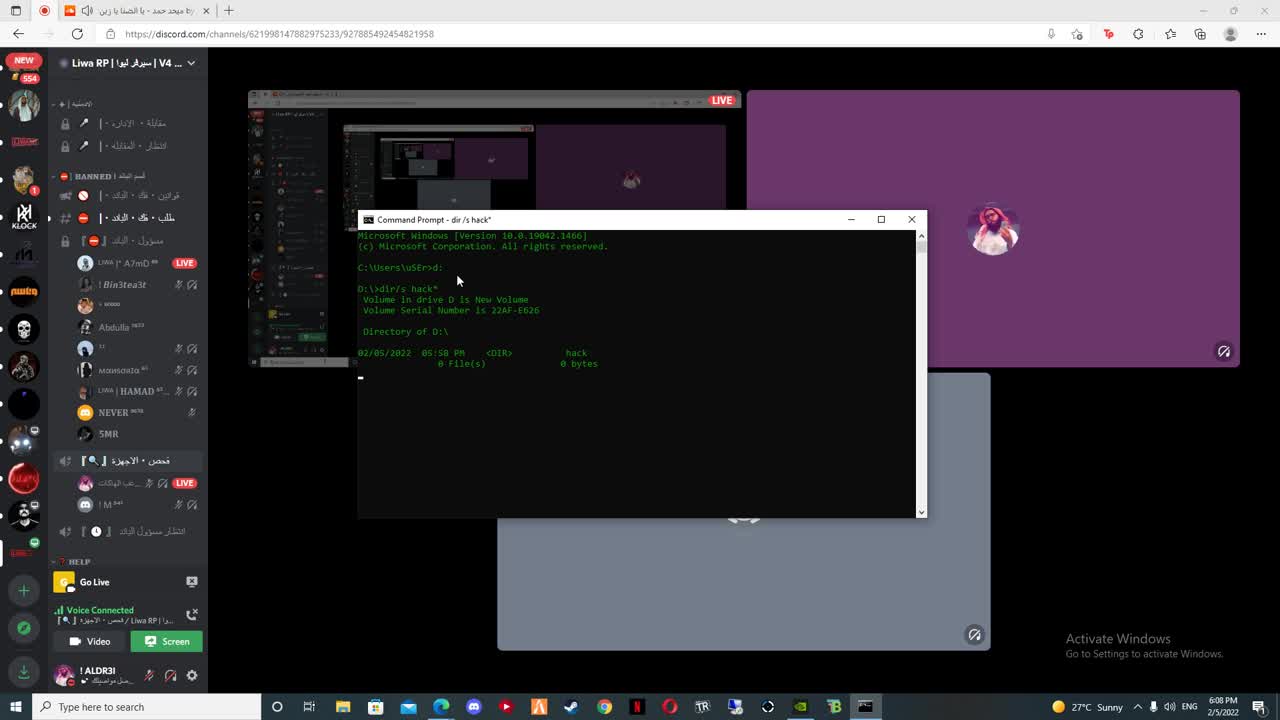Open Nvidia app from the taskbar

pyautogui.click(x=800, y=707)
